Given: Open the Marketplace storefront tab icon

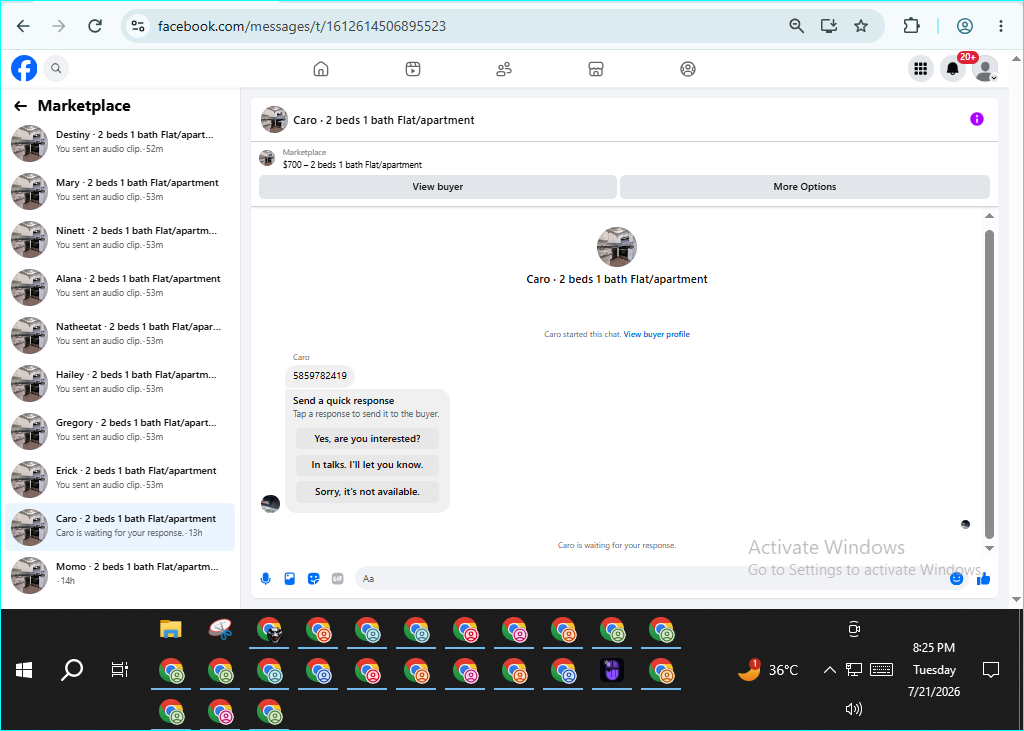Looking at the screenshot, I should 596,69.
